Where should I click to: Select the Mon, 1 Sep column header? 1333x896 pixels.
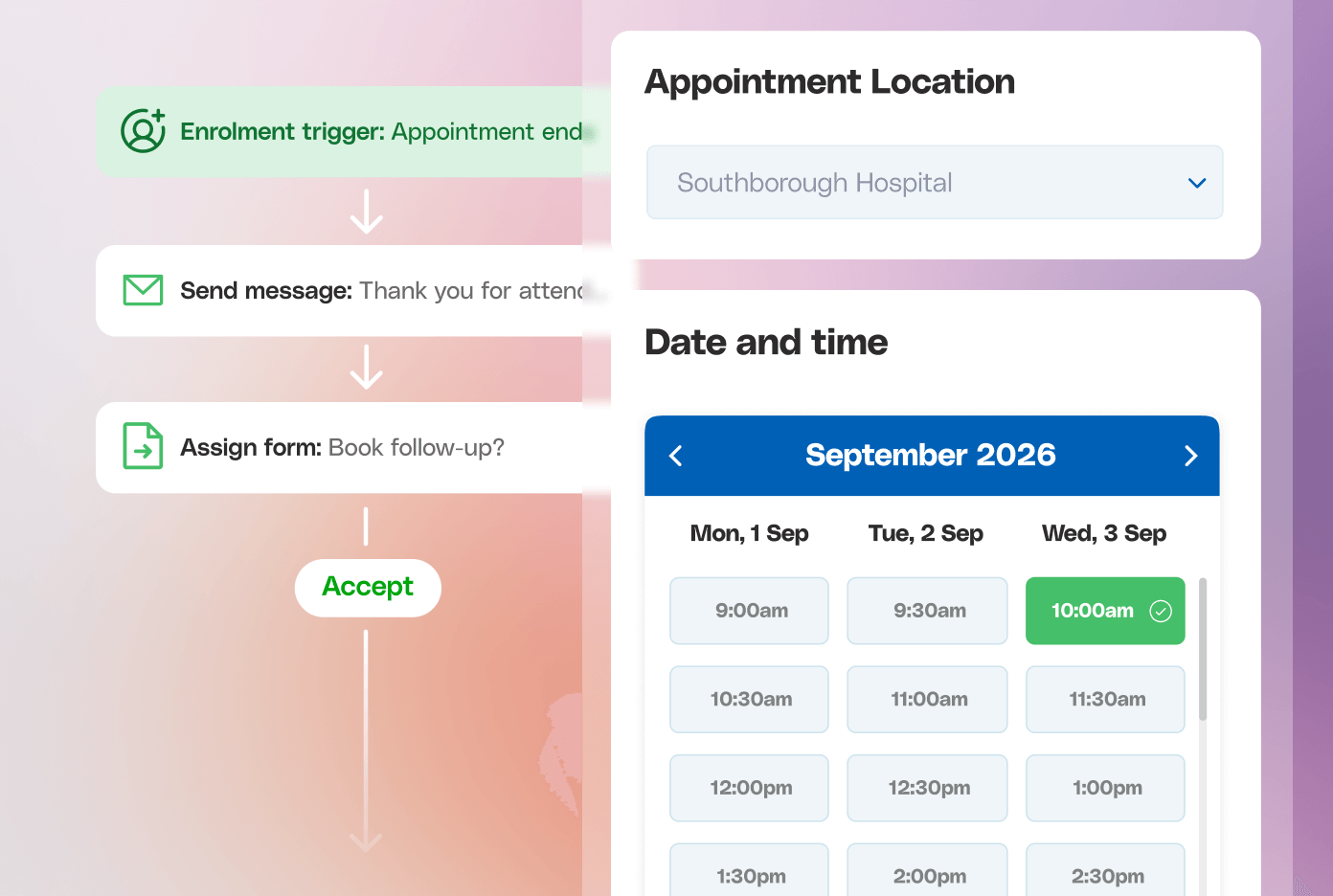coord(749,533)
